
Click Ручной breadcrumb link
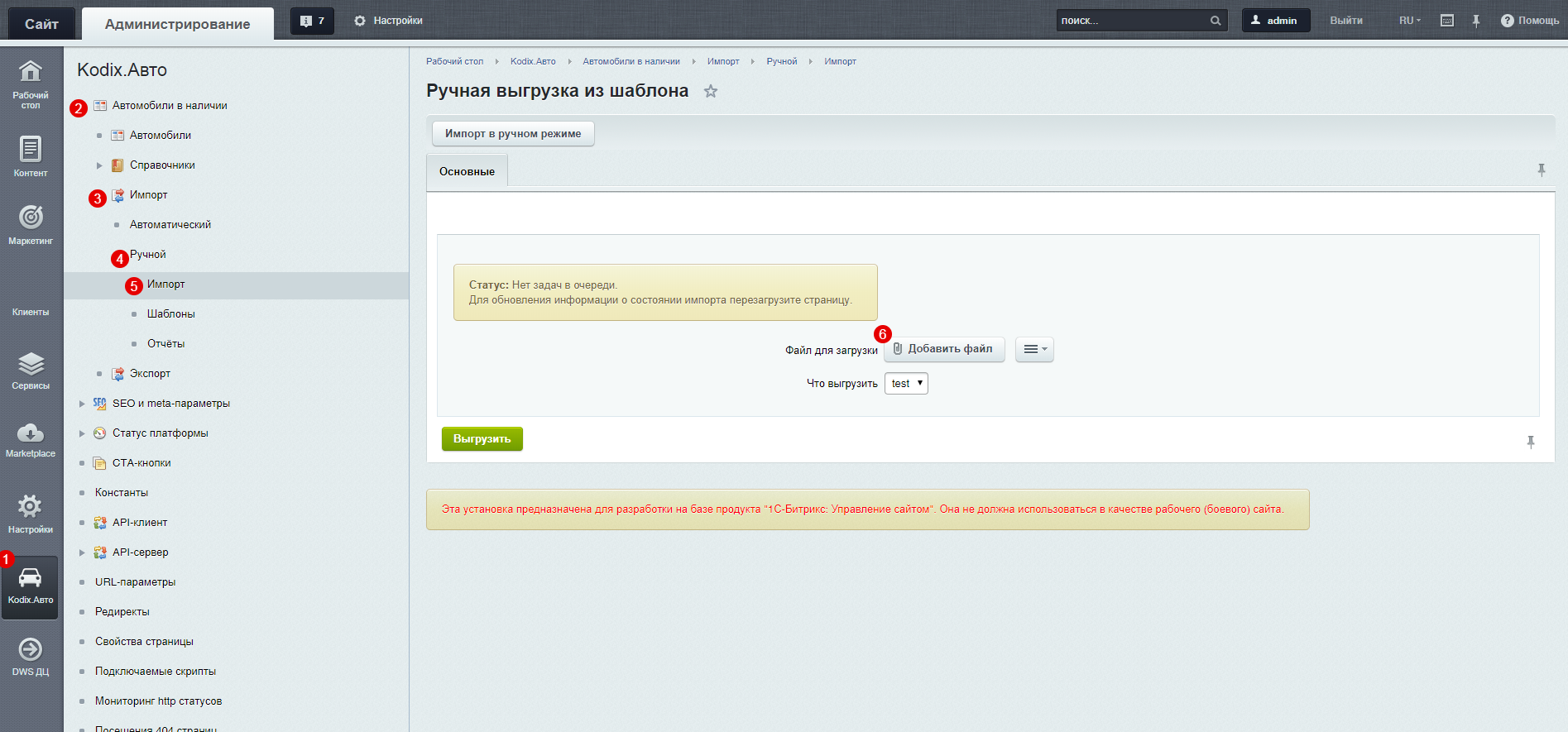coord(782,61)
